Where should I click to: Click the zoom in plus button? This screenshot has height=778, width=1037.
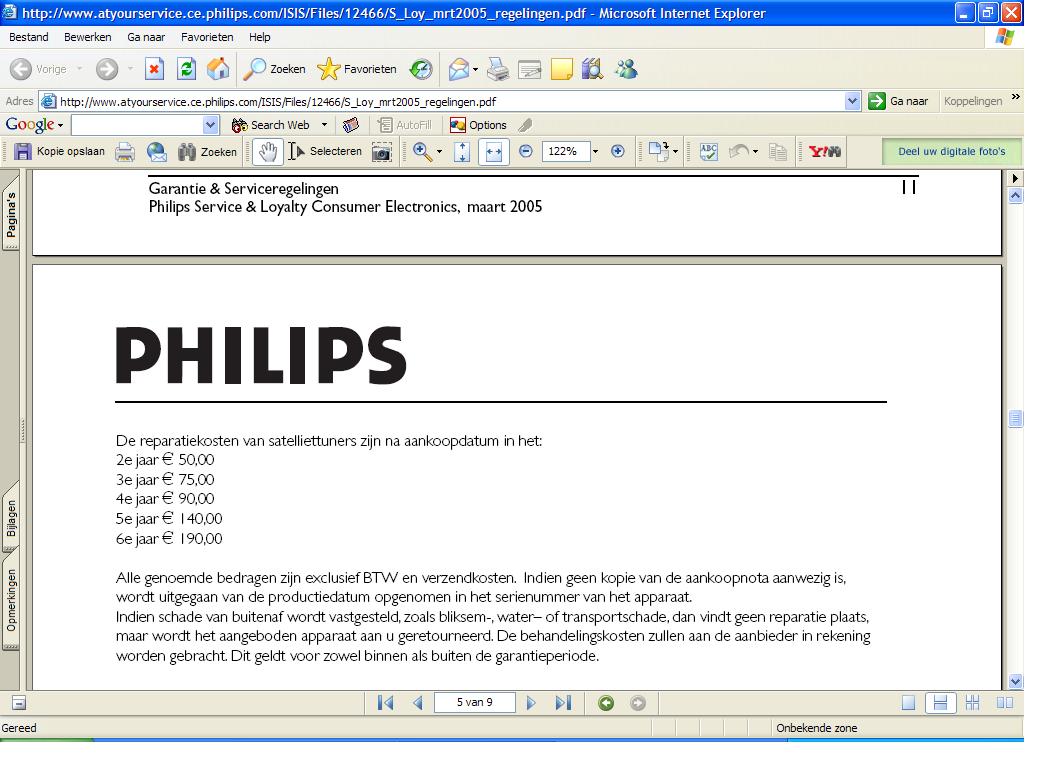coord(618,151)
